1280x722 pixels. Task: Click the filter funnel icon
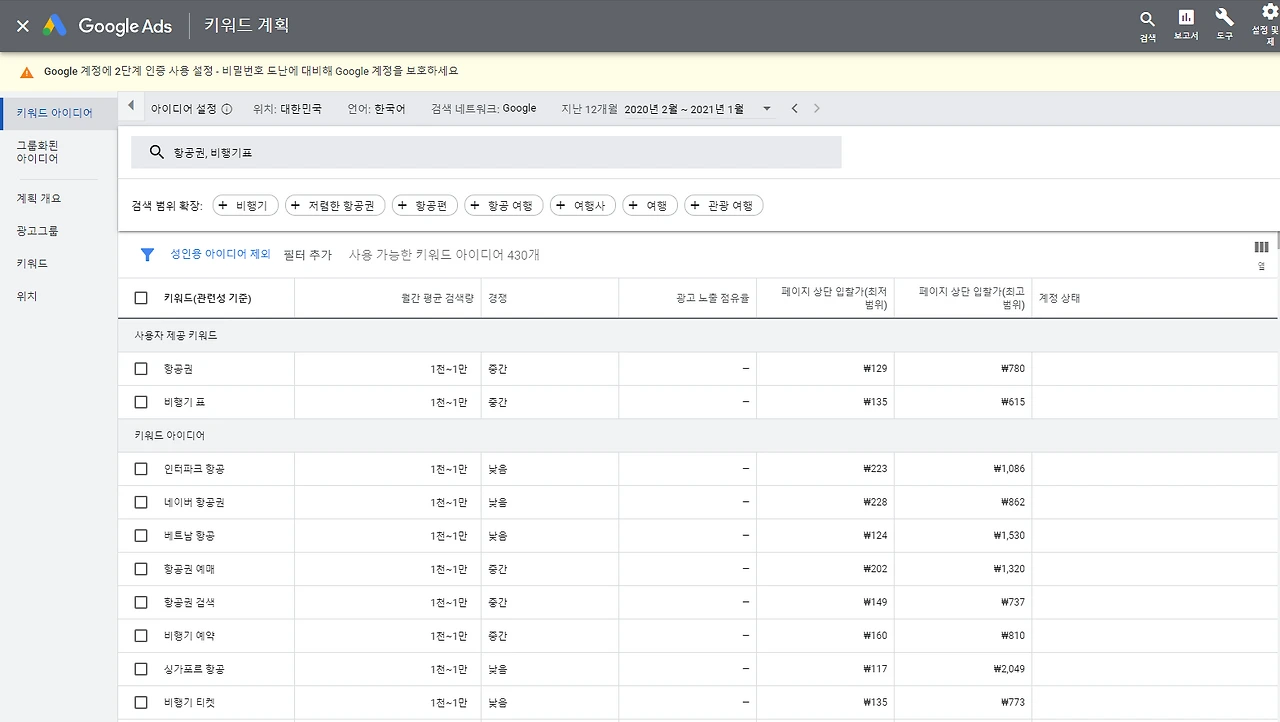[x=147, y=255]
